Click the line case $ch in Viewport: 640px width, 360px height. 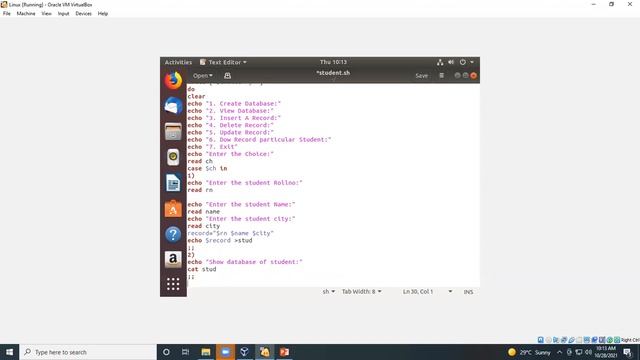coord(207,168)
